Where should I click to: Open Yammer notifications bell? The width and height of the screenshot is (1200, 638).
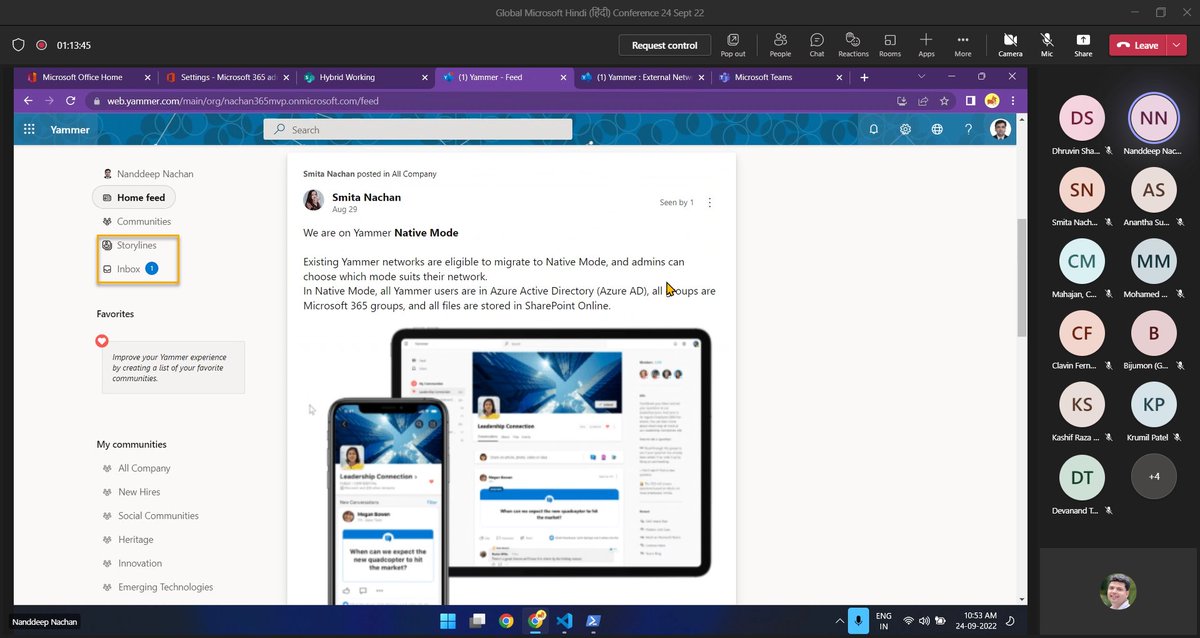pyautogui.click(x=873, y=129)
